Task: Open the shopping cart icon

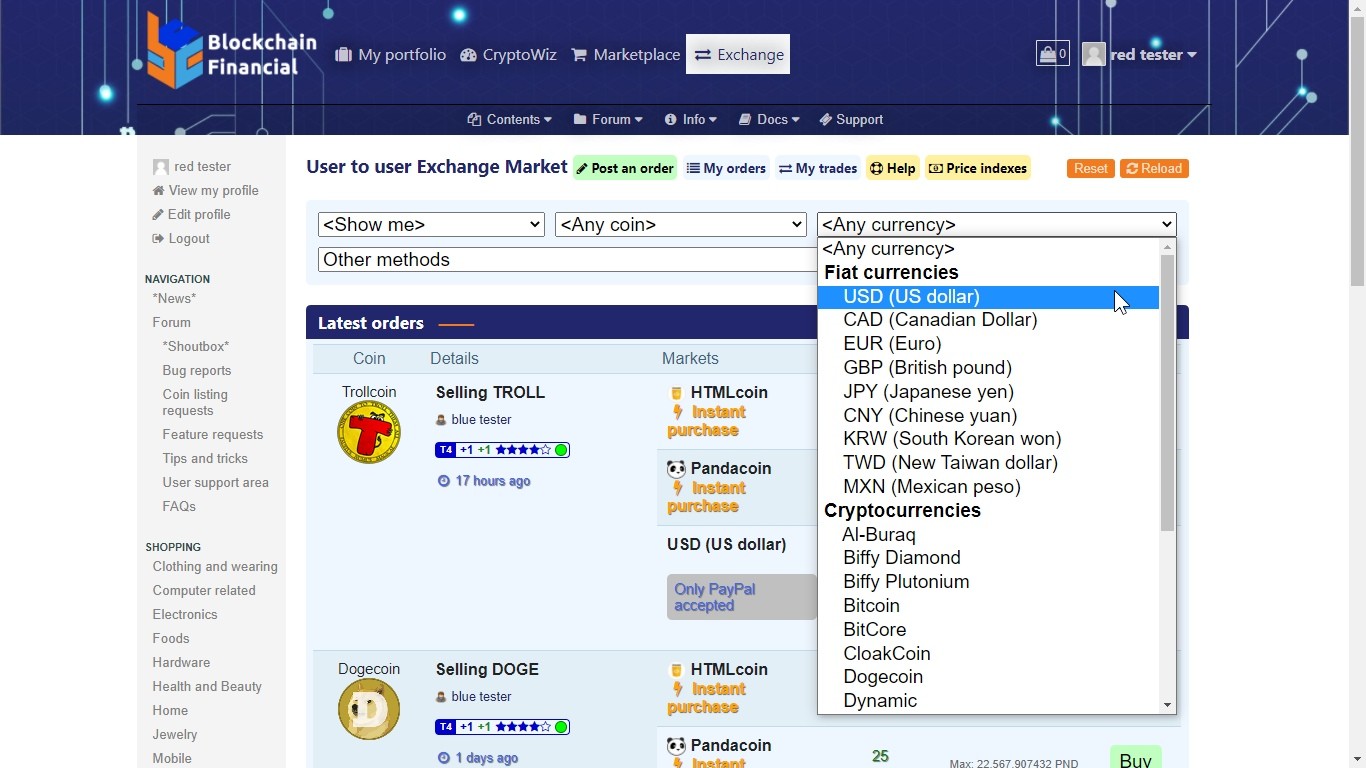Action: (x=1052, y=54)
